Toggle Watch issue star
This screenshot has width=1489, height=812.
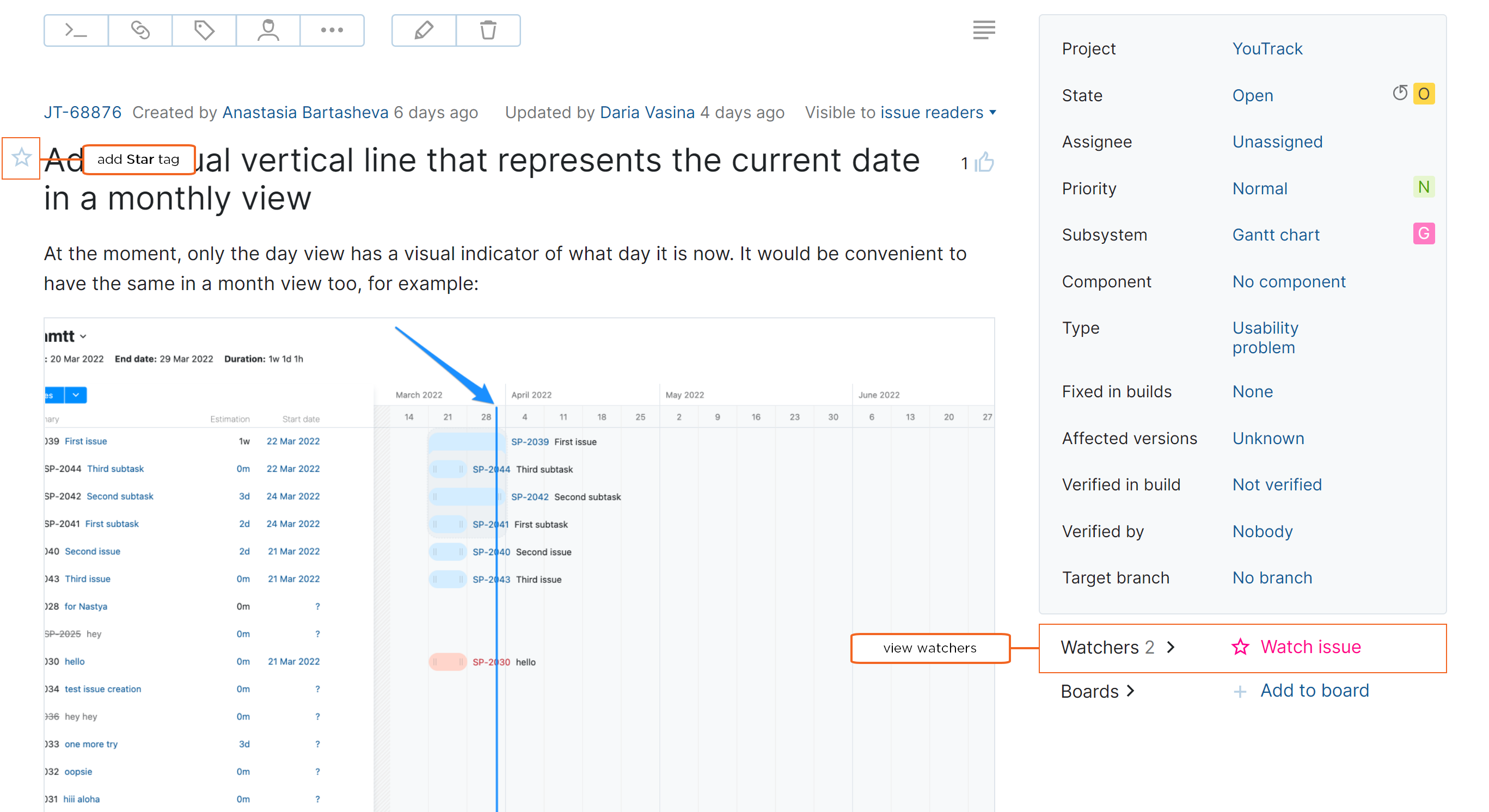pyautogui.click(x=1240, y=647)
